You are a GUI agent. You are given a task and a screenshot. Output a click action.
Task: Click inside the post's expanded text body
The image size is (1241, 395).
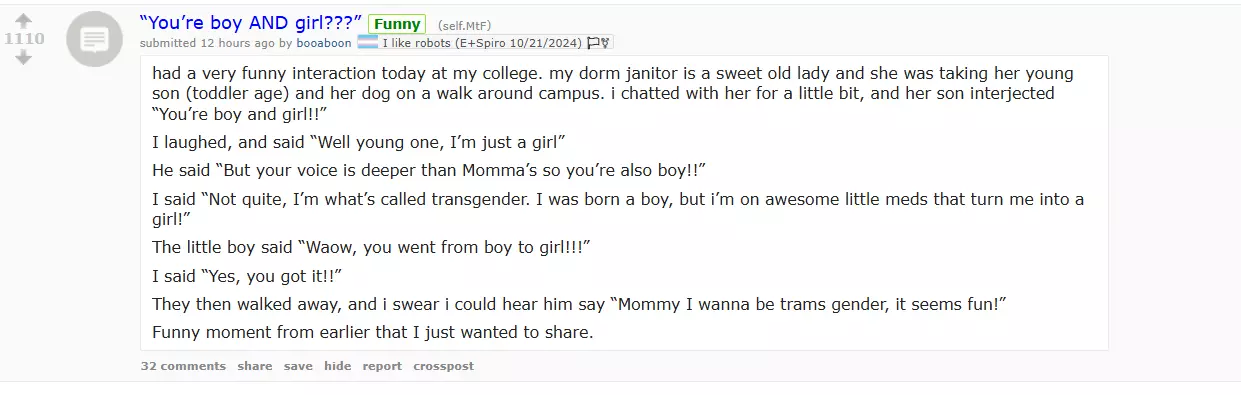pyautogui.click(x=624, y=203)
